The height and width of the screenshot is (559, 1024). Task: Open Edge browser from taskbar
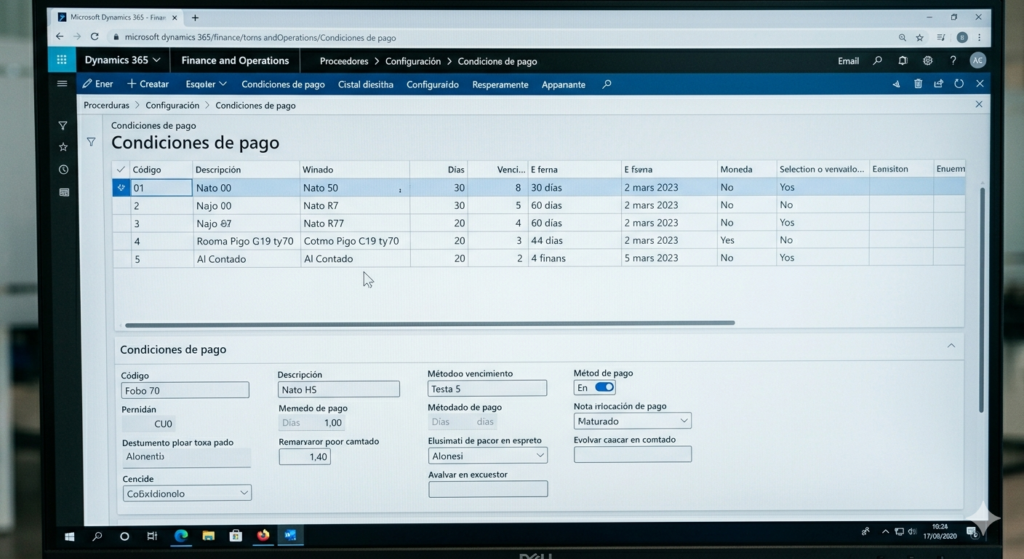(x=181, y=535)
